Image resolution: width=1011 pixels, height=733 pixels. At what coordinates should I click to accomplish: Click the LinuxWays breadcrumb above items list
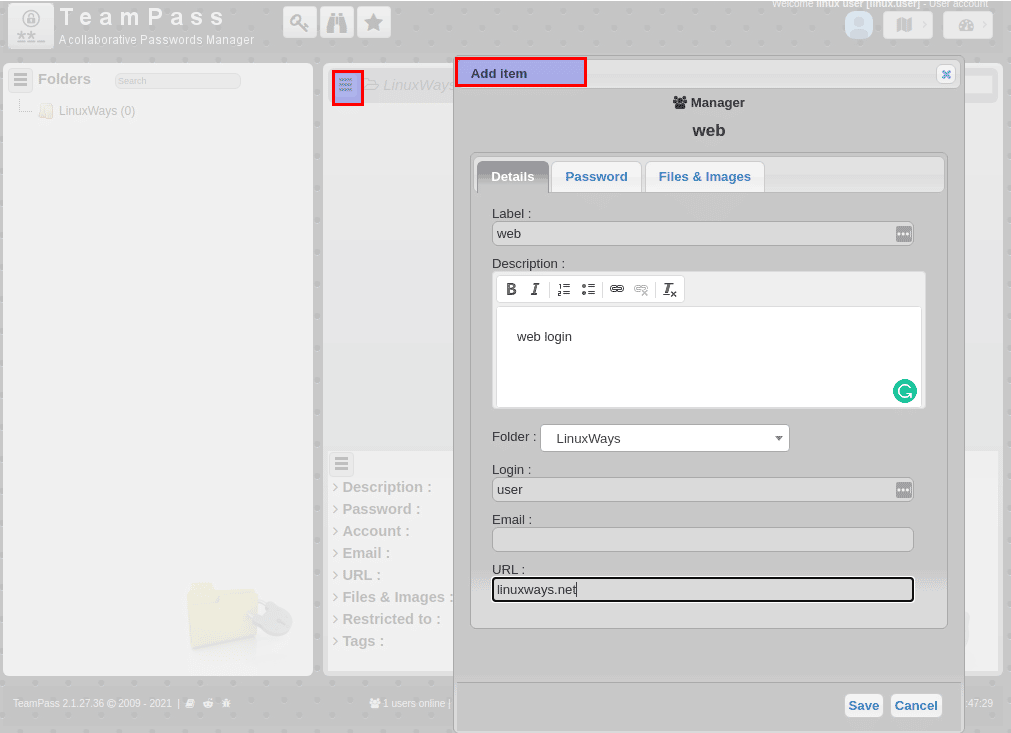[419, 85]
